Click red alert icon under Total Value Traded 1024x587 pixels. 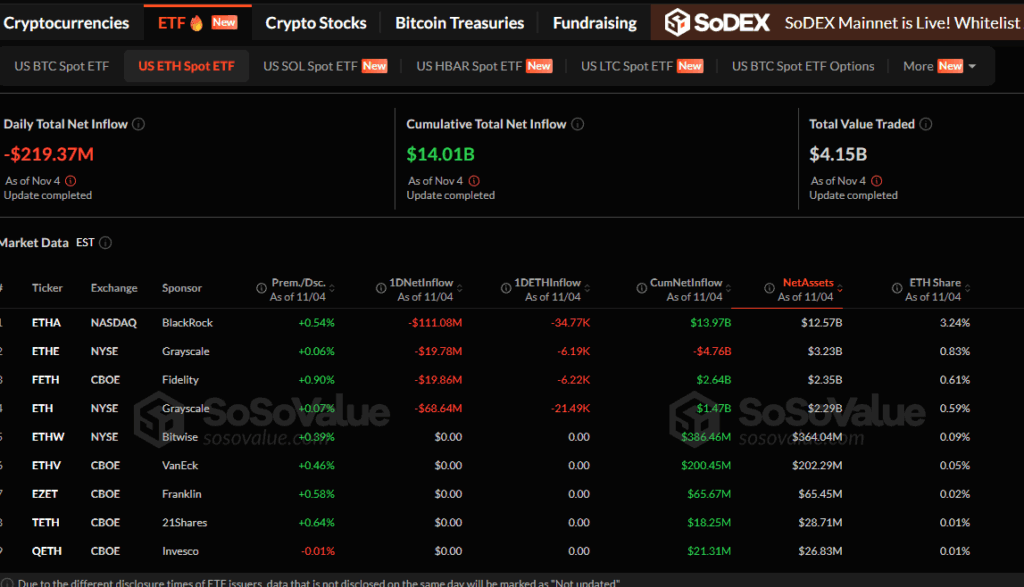click(876, 181)
